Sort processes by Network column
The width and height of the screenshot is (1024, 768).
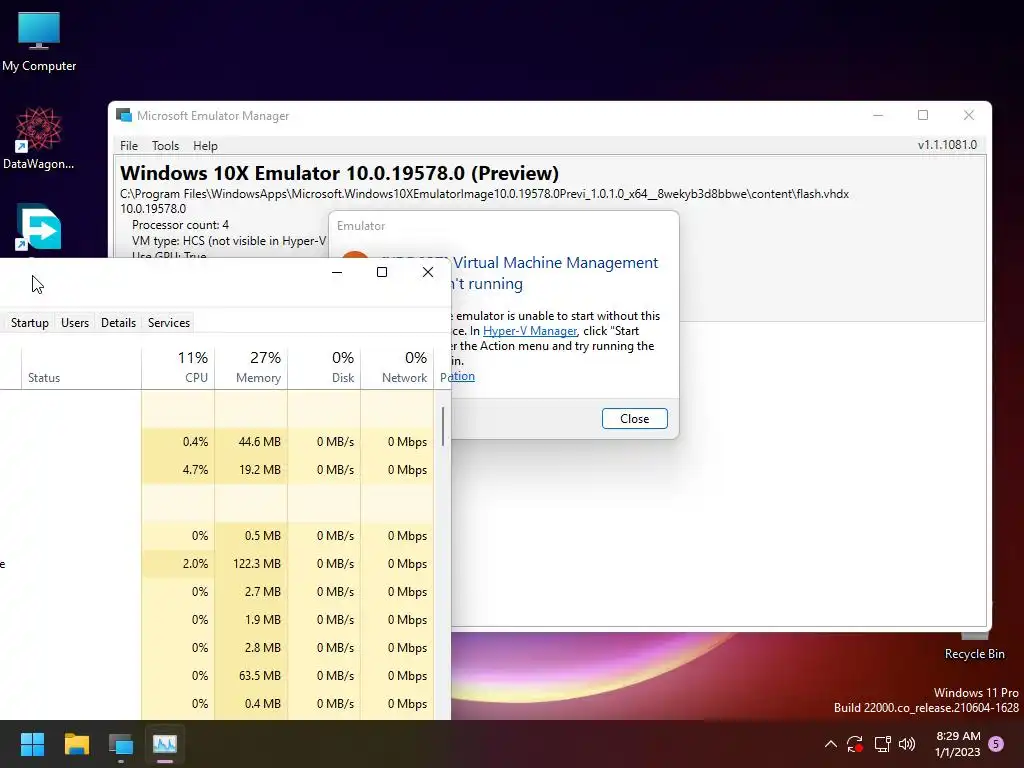pyautogui.click(x=397, y=369)
